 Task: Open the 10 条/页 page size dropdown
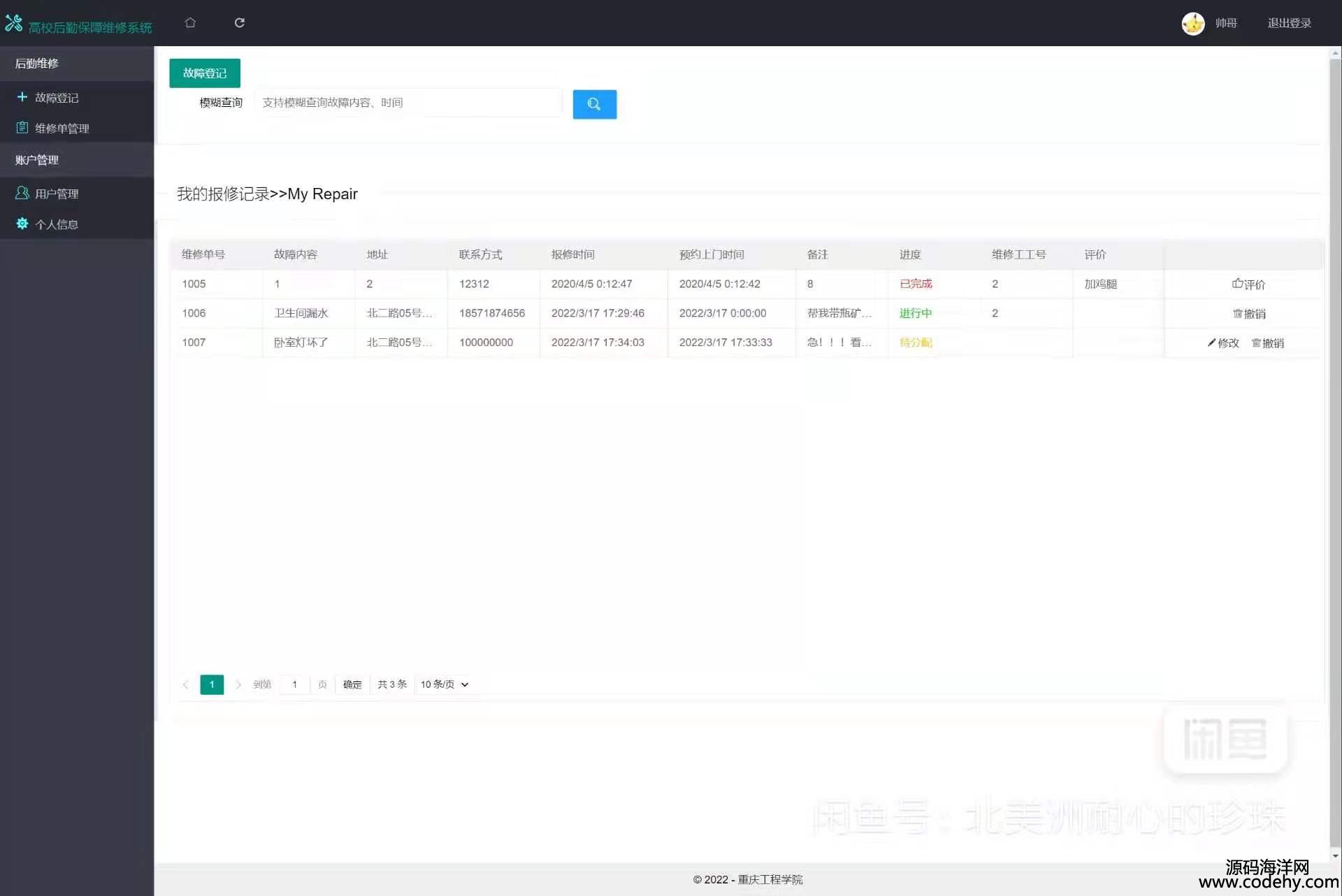[445, 684]
